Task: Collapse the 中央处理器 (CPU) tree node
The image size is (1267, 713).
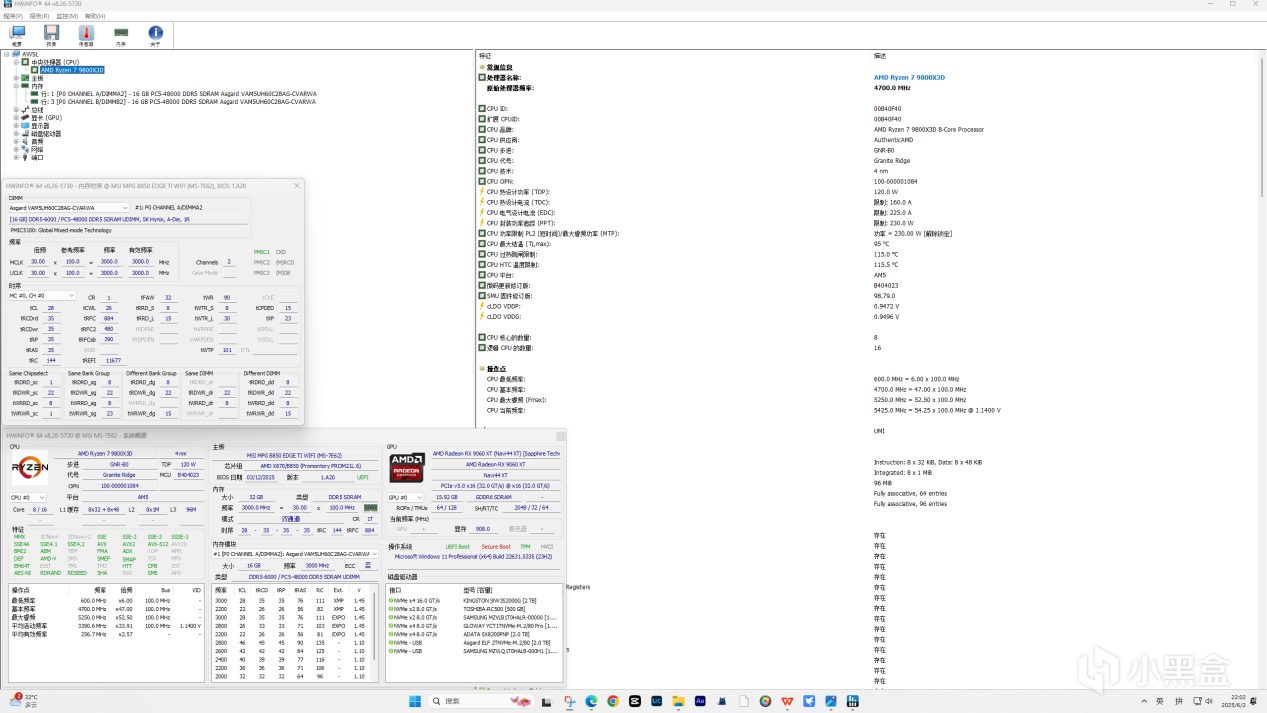Action: tap(16, 62)
